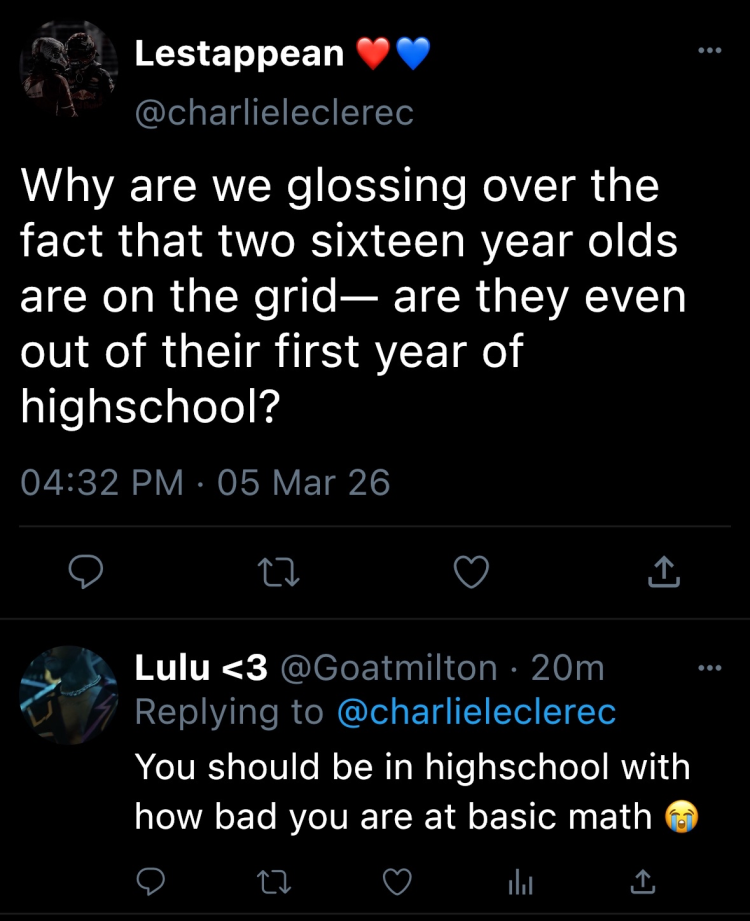Viewport: 750px width, 921px height.
Task: Click the @charlieleclerec mention in Replying to
Action: (476, 712)
